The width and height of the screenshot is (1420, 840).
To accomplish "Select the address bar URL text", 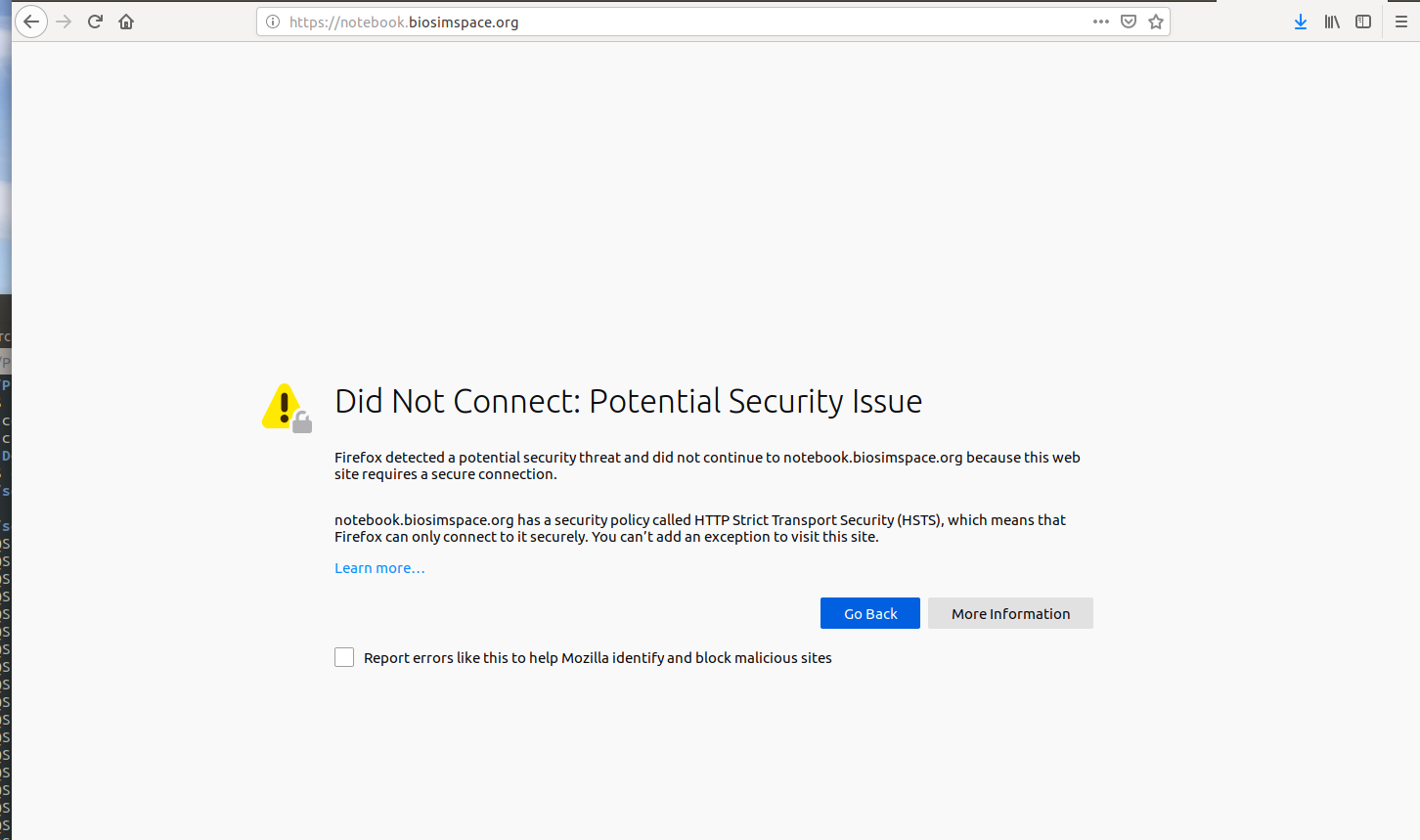I will coord(404,21).
